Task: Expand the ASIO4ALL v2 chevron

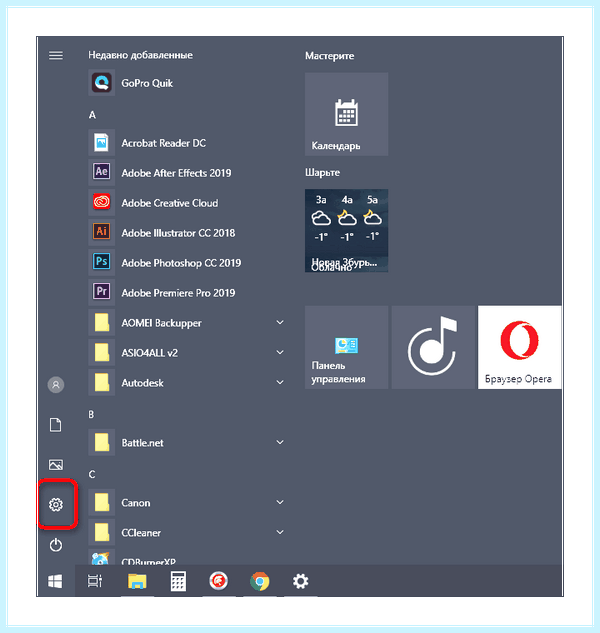Action: click(280, 352)
